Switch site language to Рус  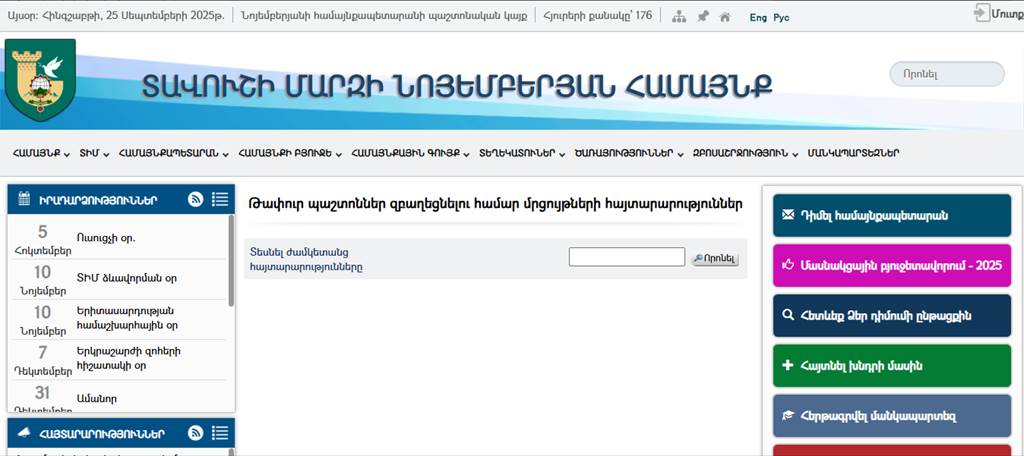point(781,17)
